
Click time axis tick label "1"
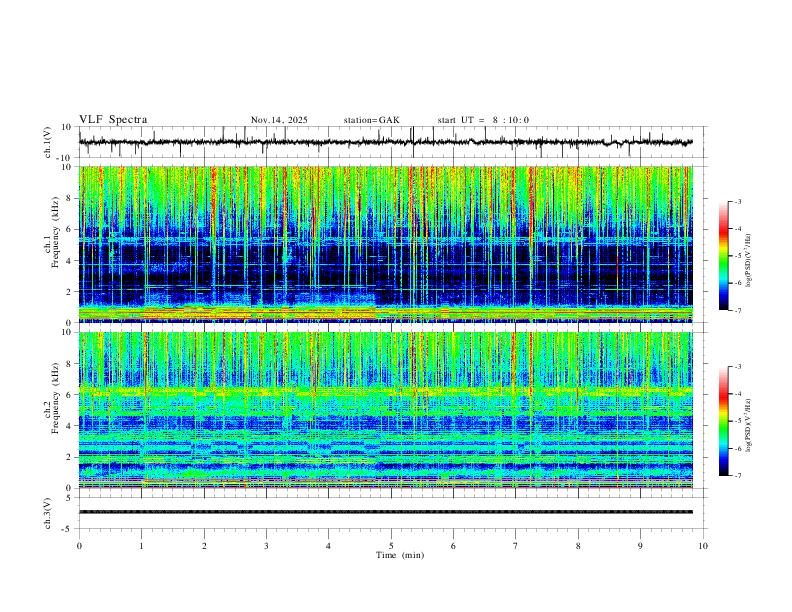141,546
